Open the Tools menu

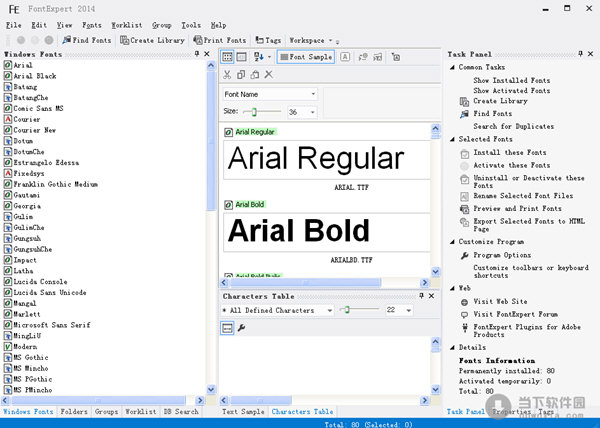pyautogui.click(x=191, y=25)
